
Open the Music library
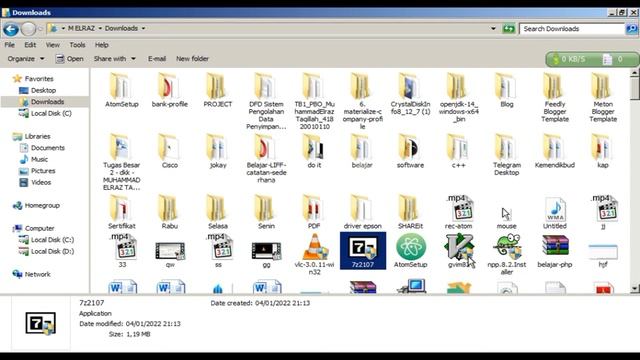pos(34,159)
